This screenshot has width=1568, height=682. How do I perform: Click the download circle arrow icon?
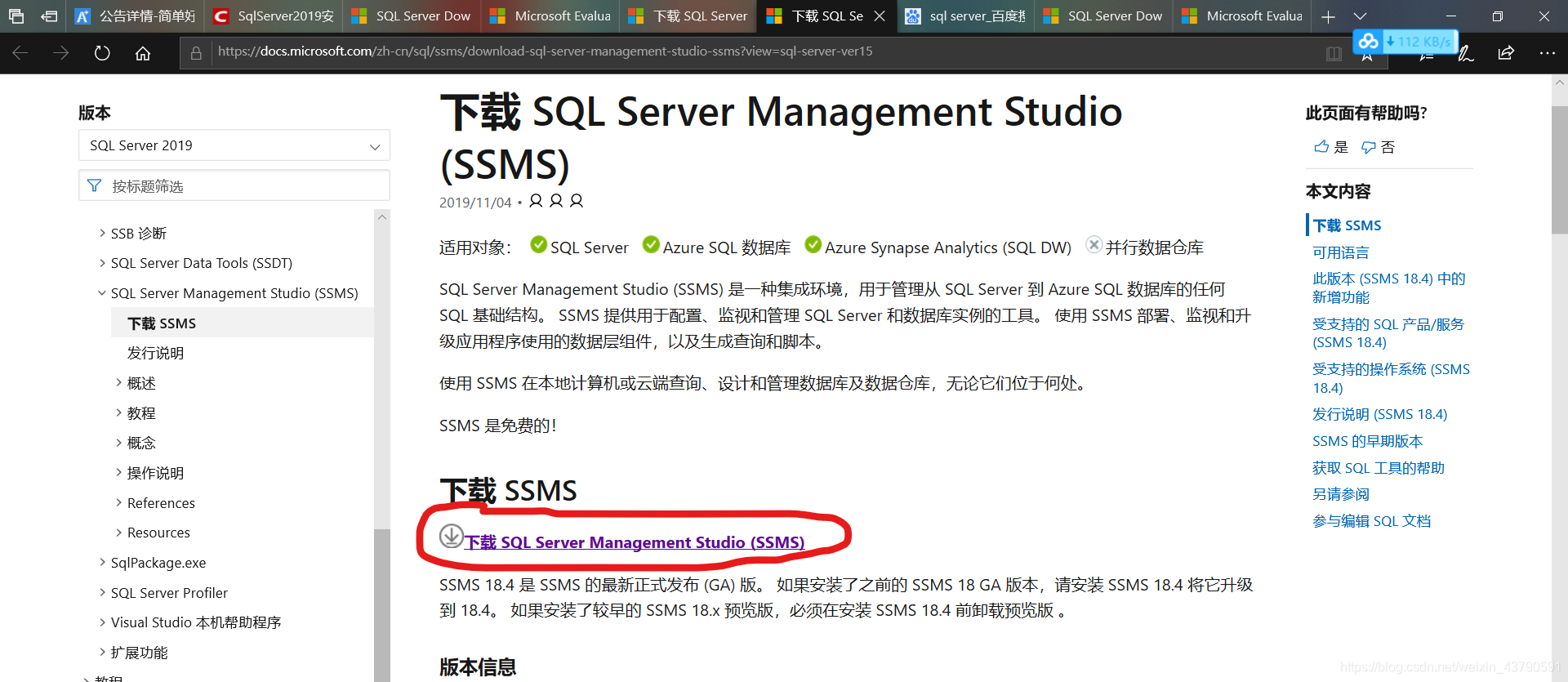pyautogui.click(x=452, y=536)
